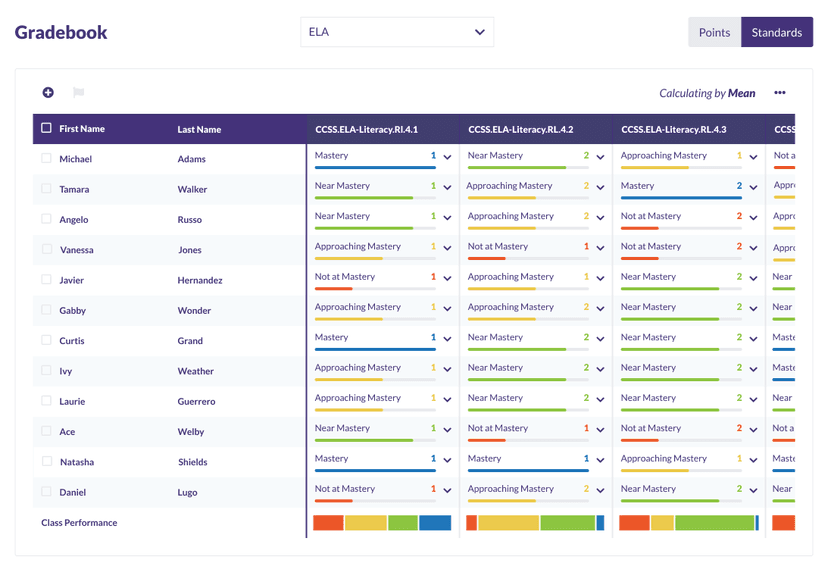Open the ELA subject dropdown
The image size is (828, 570).
[397, 32]
